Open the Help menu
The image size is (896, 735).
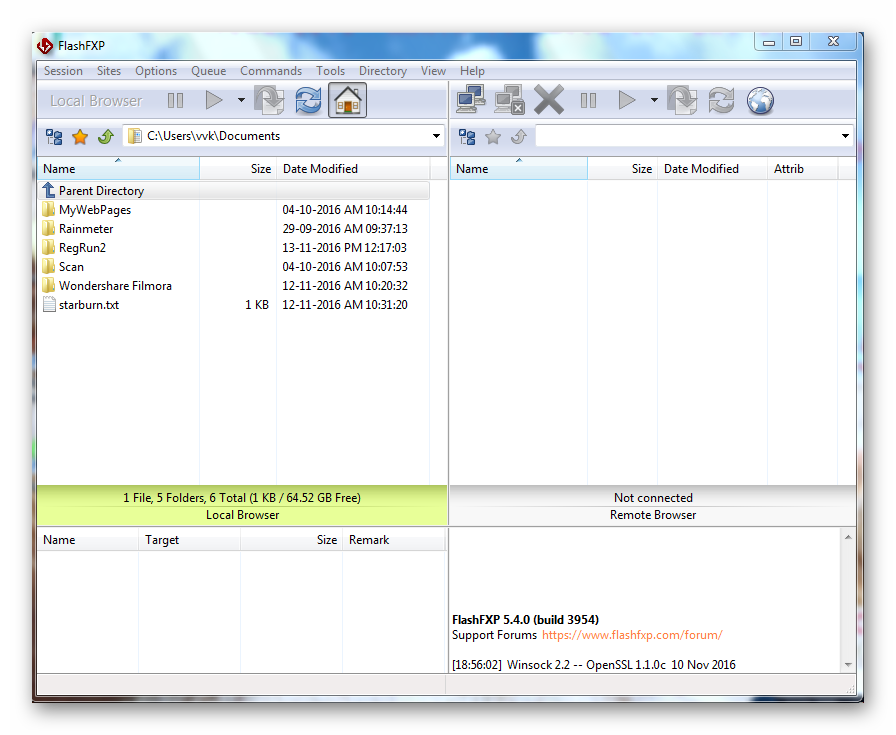[472, 71]
